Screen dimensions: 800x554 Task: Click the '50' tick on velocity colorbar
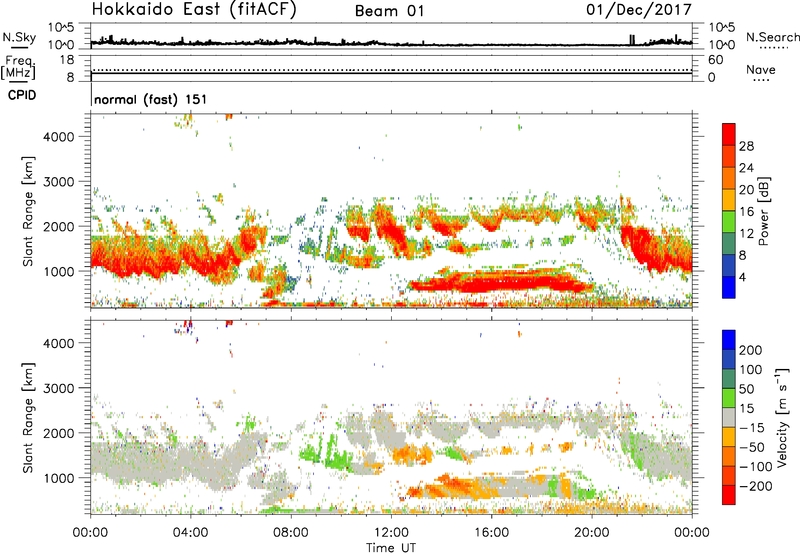click(x=746, y=389)
